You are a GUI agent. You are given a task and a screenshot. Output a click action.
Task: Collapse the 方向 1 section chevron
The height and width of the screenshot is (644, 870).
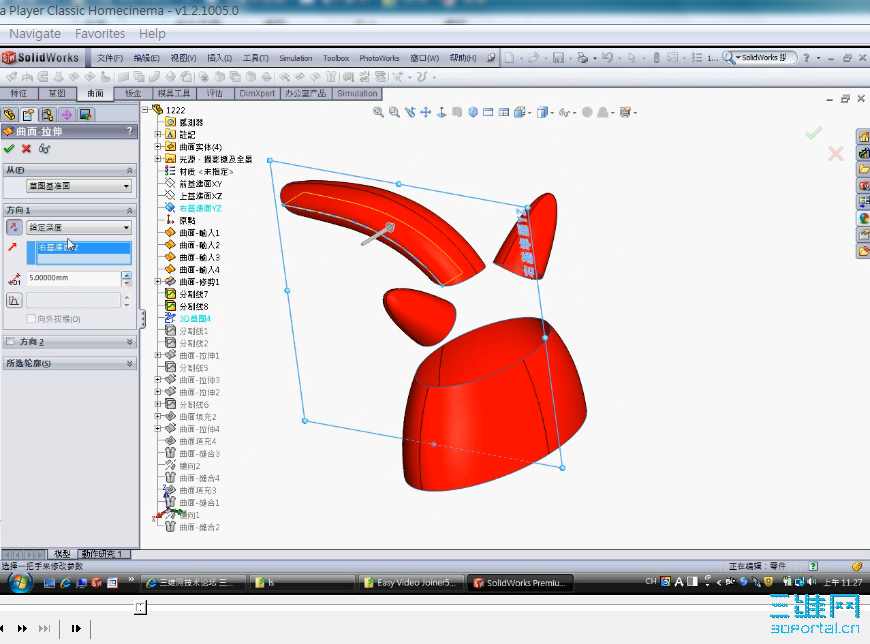click(129, 210)
